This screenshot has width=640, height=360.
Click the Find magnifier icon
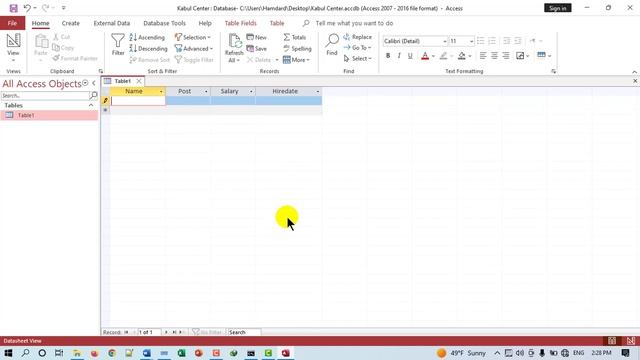pyautogui.click(x=332, y=41)
